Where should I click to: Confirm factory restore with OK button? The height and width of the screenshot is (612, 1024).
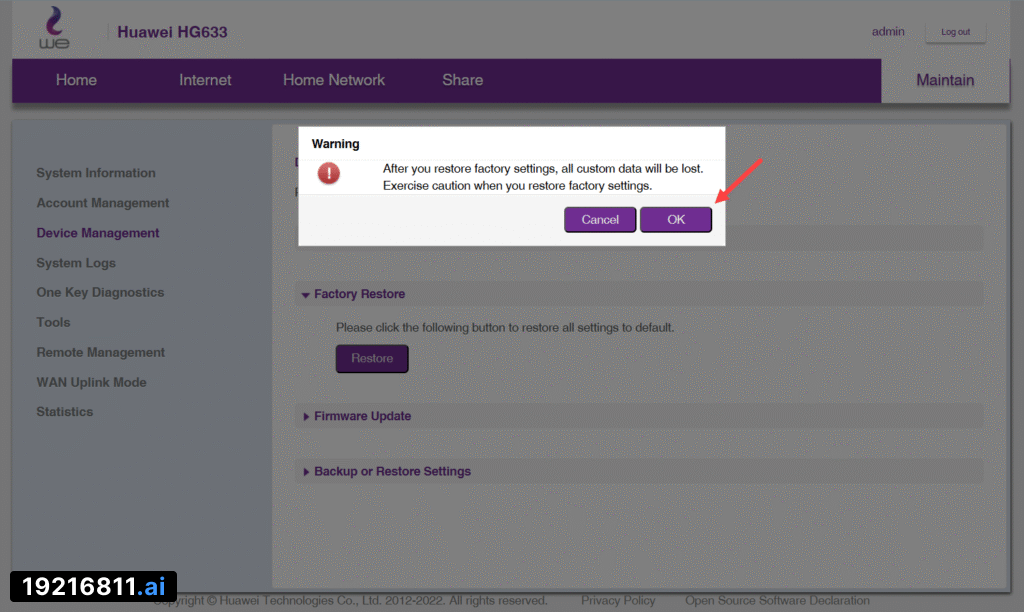676,220
